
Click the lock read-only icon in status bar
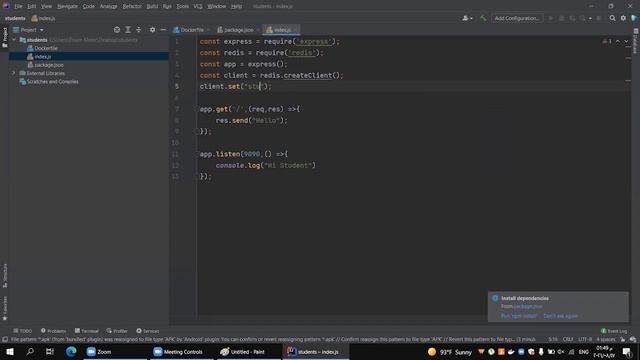[x=622, y=340]
